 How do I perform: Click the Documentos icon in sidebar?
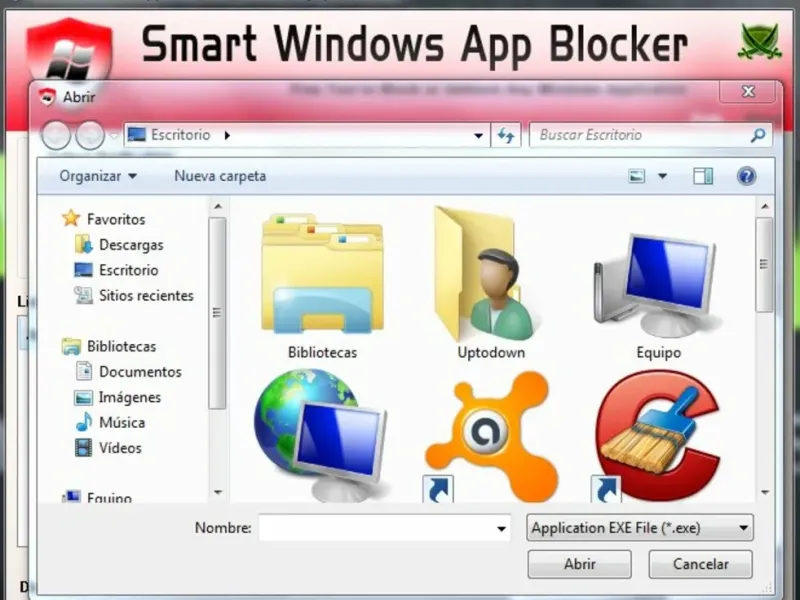[x=84, y=371]
